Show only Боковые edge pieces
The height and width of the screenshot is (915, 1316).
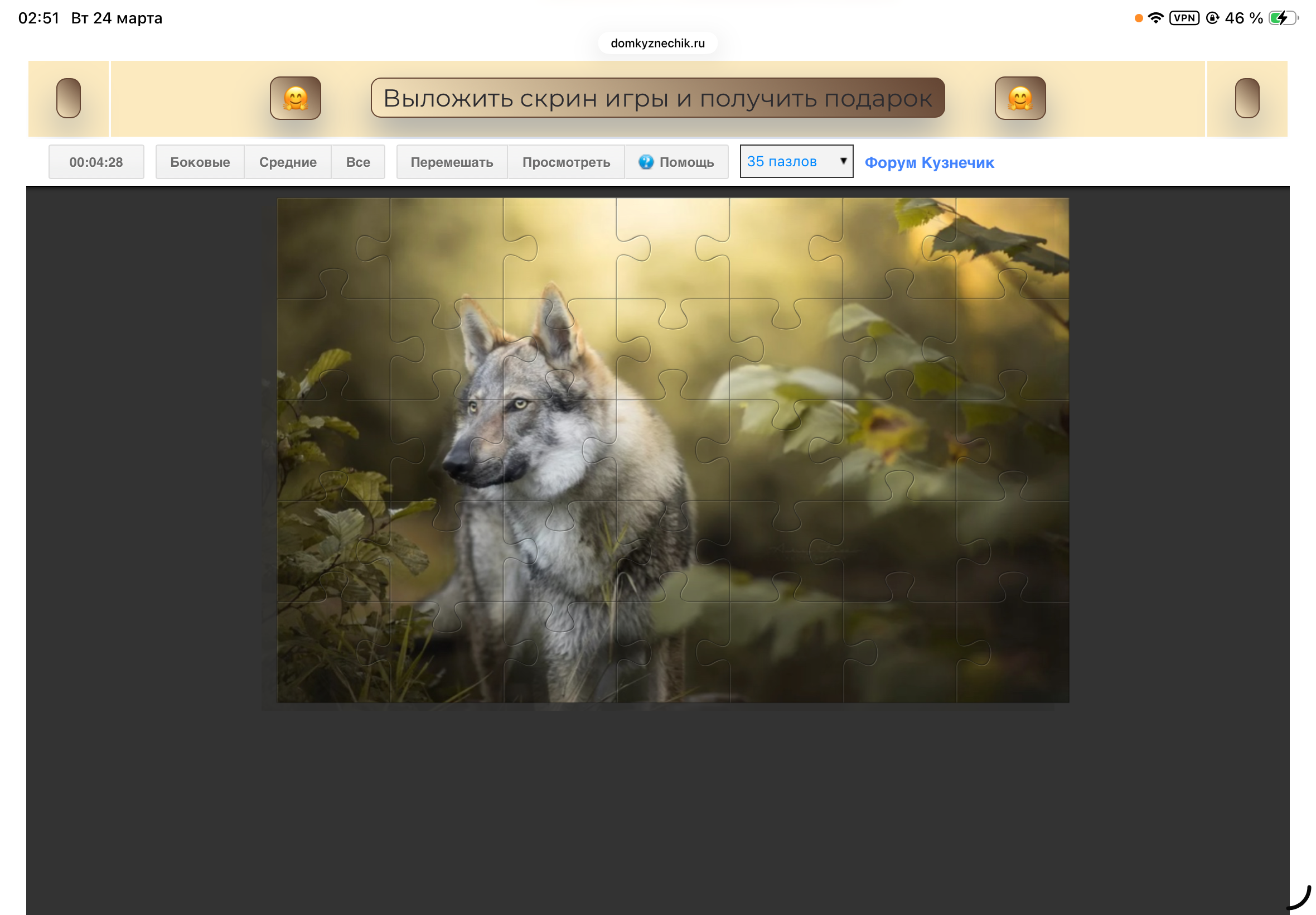coord(200,162)
